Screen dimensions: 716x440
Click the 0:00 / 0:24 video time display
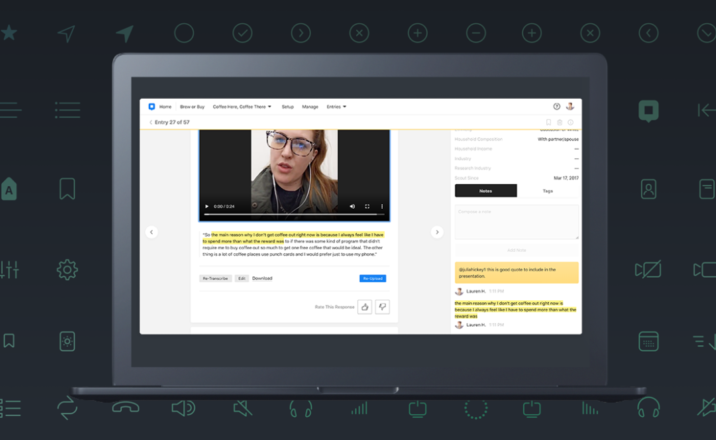coord(224,206)
